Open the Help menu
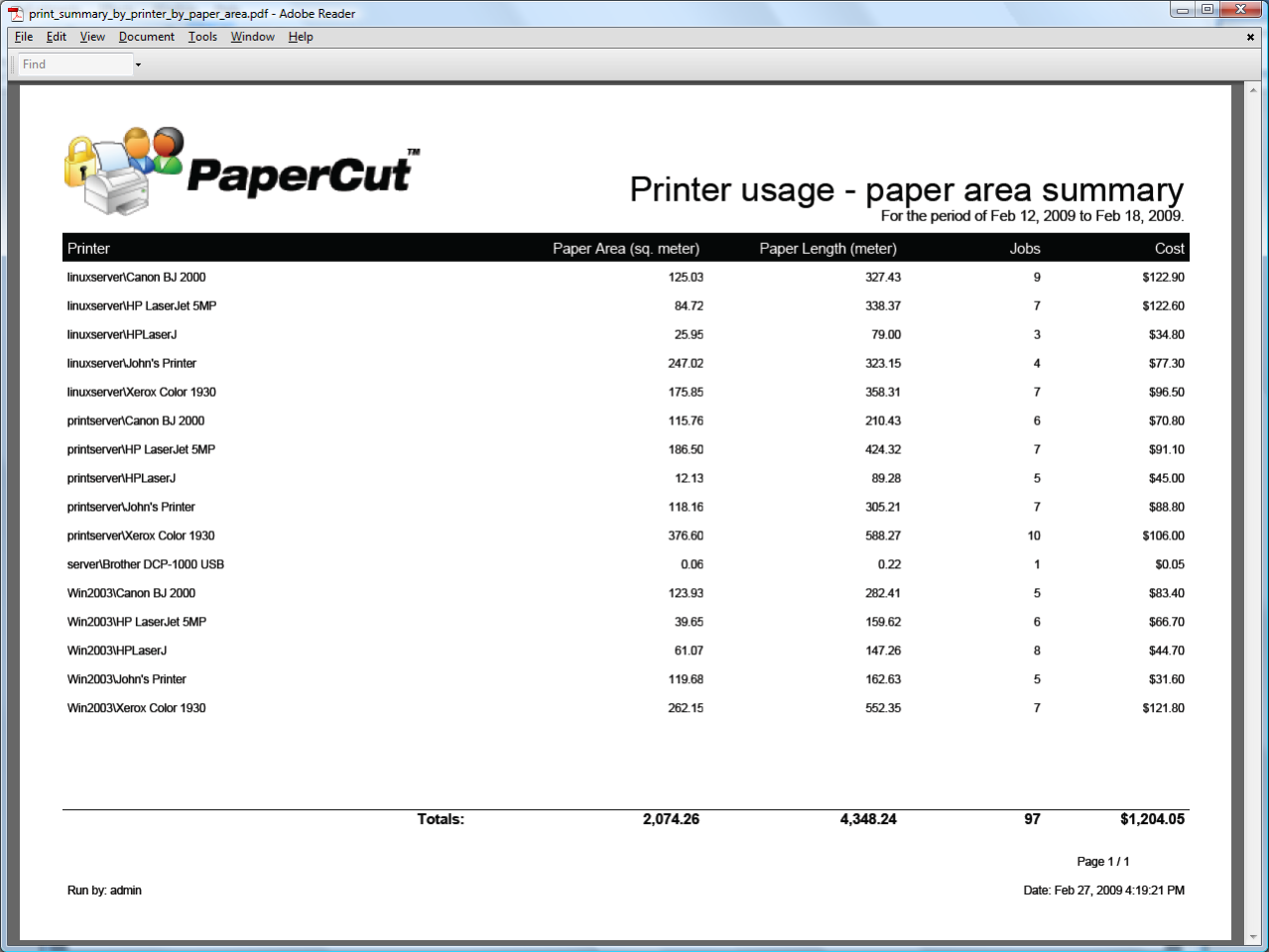Viewport: 1269px width, 952px height. pyautogui.click(x=301, y=37)
